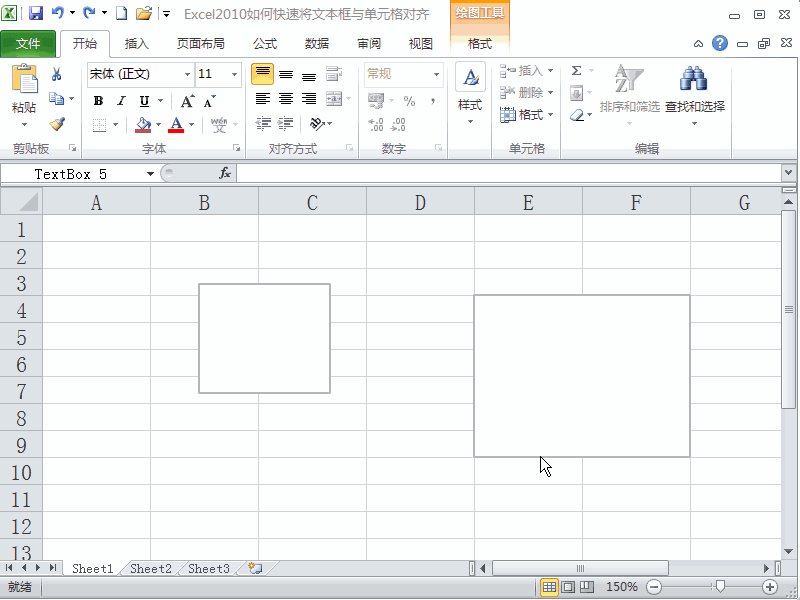Toggle top align text option
The height and width of the screenshot is (600, 800).
click(262, 73)
